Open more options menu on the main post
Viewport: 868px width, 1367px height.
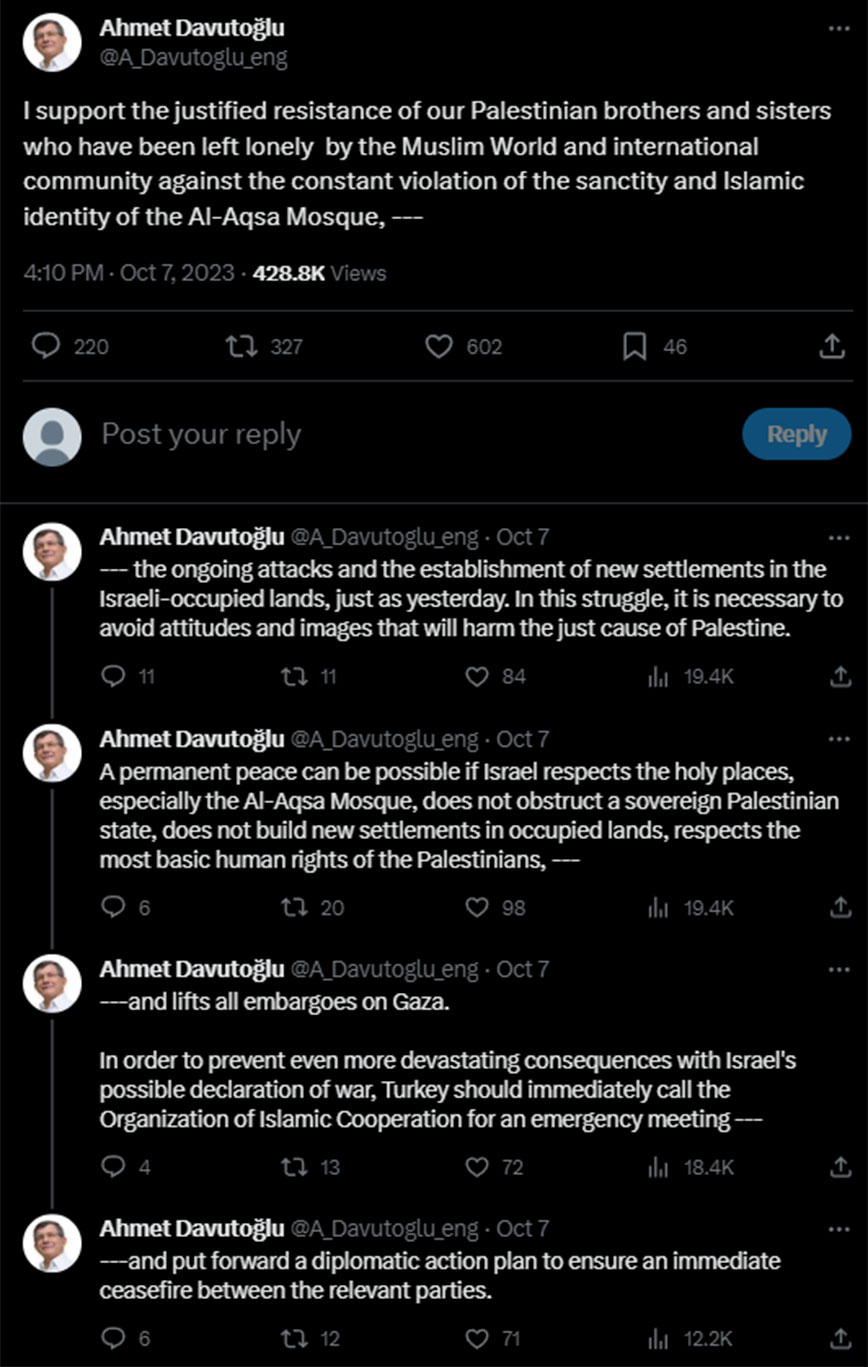(x=838, y=30)
